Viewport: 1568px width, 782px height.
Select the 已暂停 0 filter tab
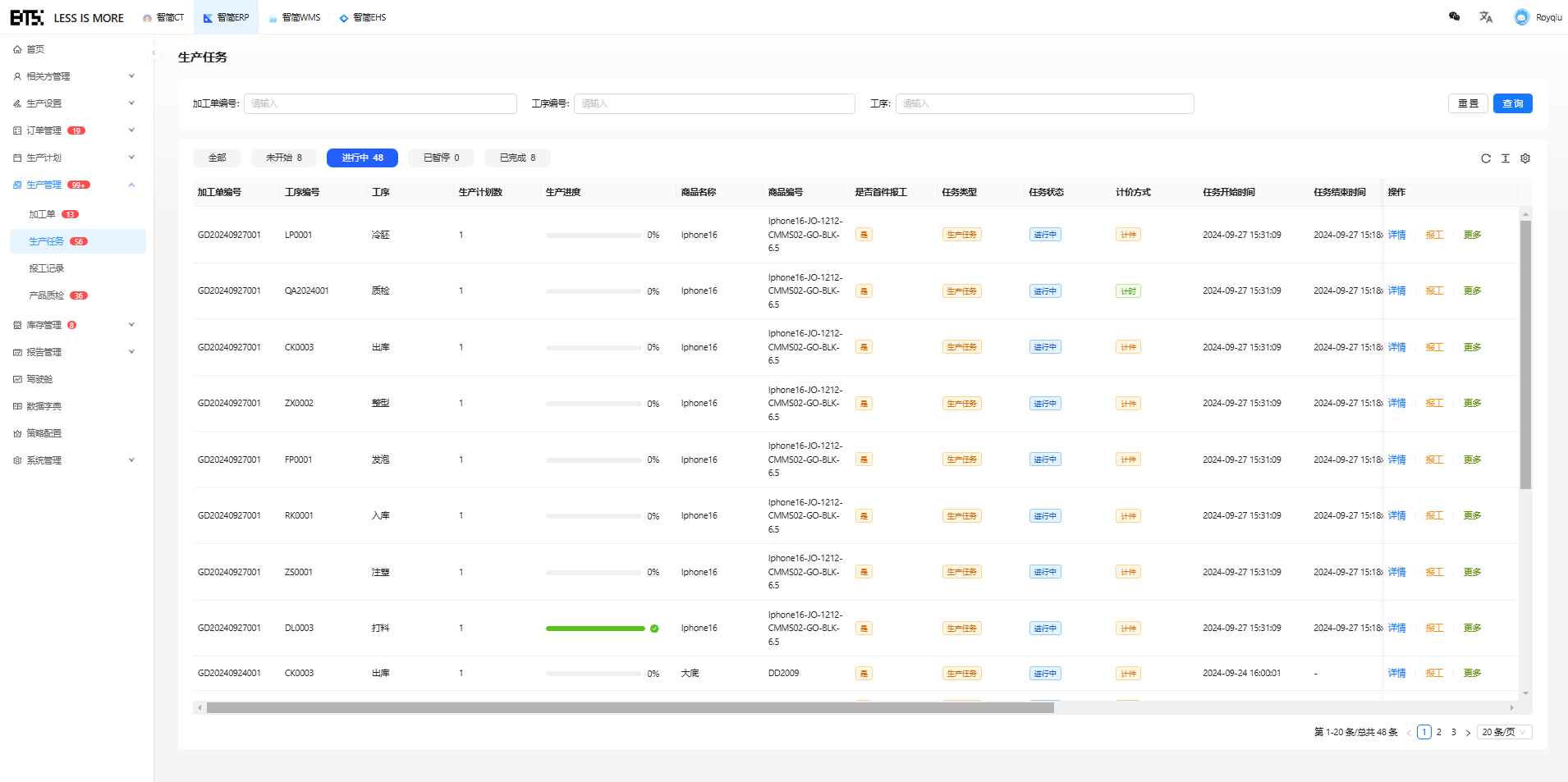pyautogui.click(x=441, y=158)
